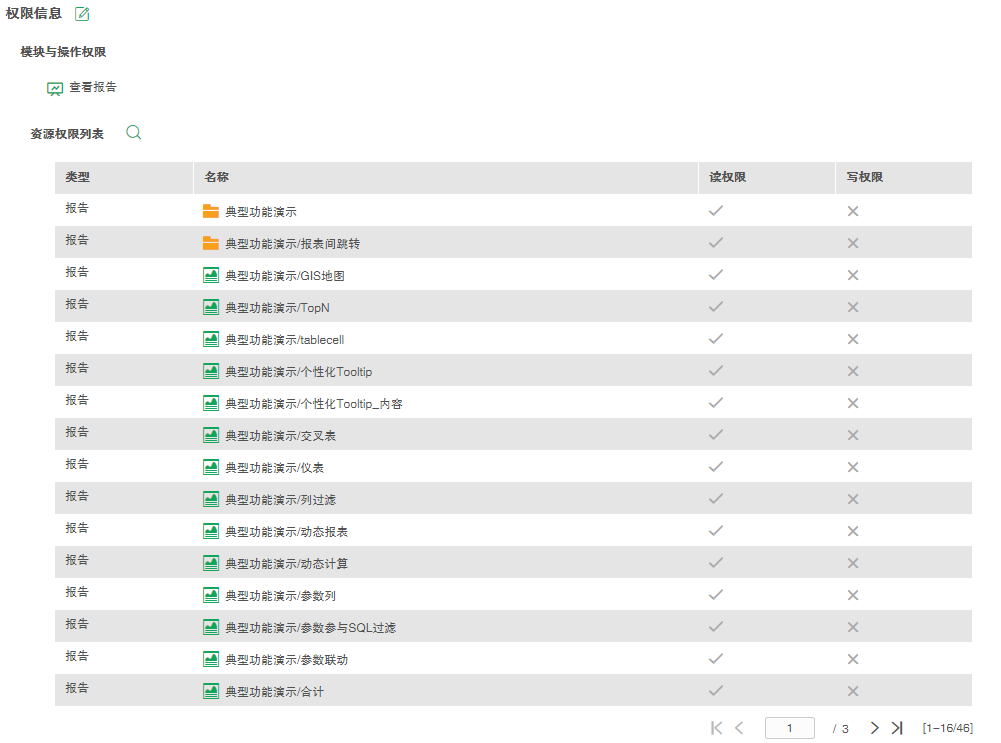Toggle read permission checkmark for tablecell
This screenshot has height=743, width=1001.
[715, 339]
